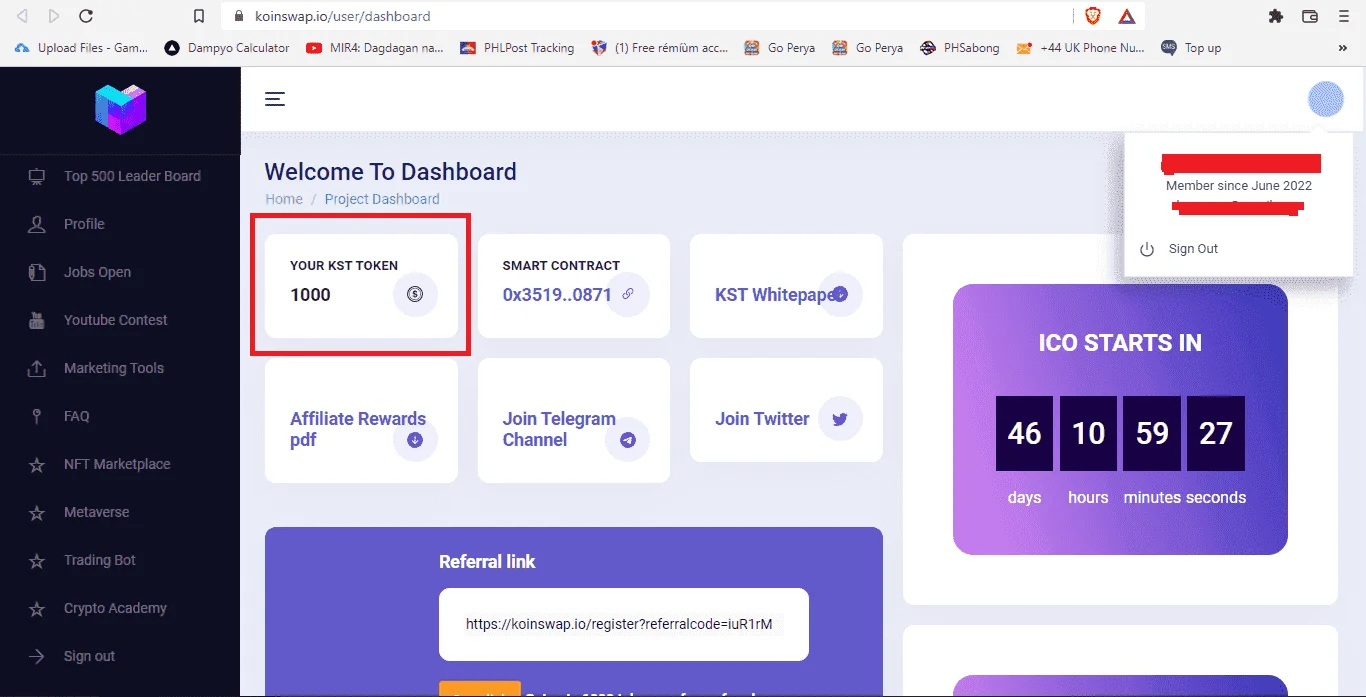Click Join Twitter

pyautogui.click(x=762, y=419)
